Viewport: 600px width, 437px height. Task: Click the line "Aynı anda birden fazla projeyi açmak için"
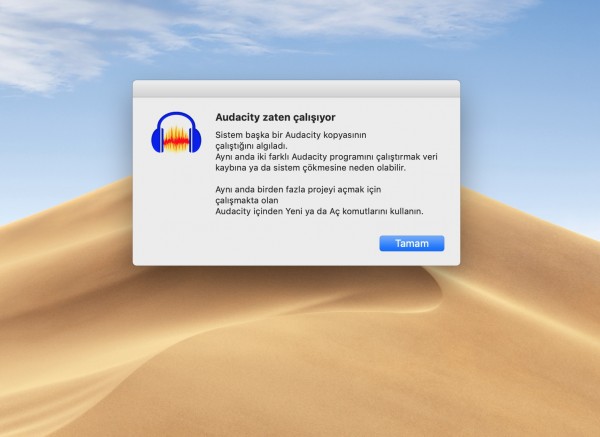point(298,189)
